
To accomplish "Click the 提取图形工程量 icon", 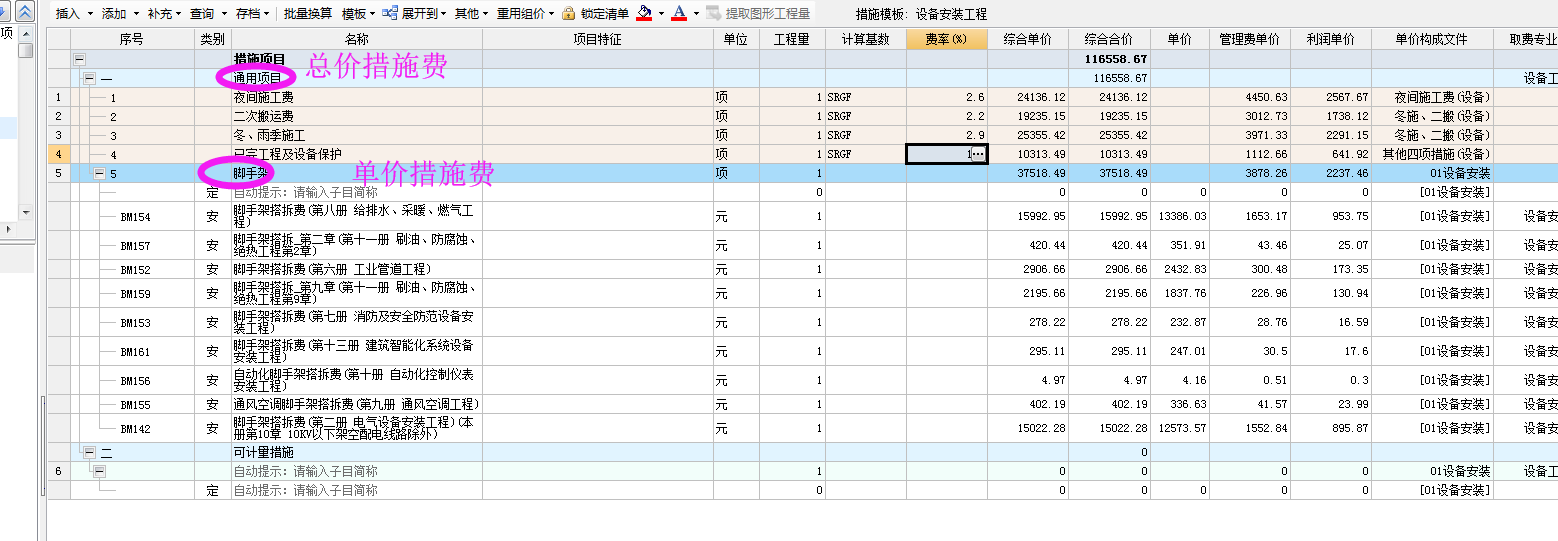I will click(713, 14).
